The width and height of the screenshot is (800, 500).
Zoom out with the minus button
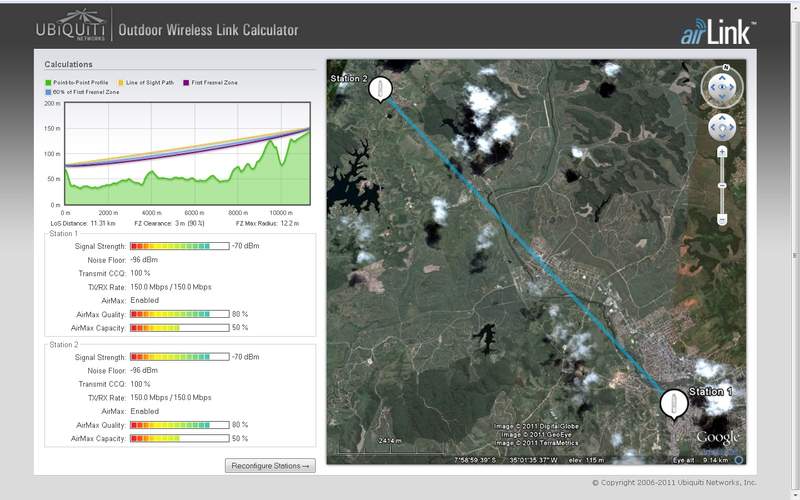722,220
